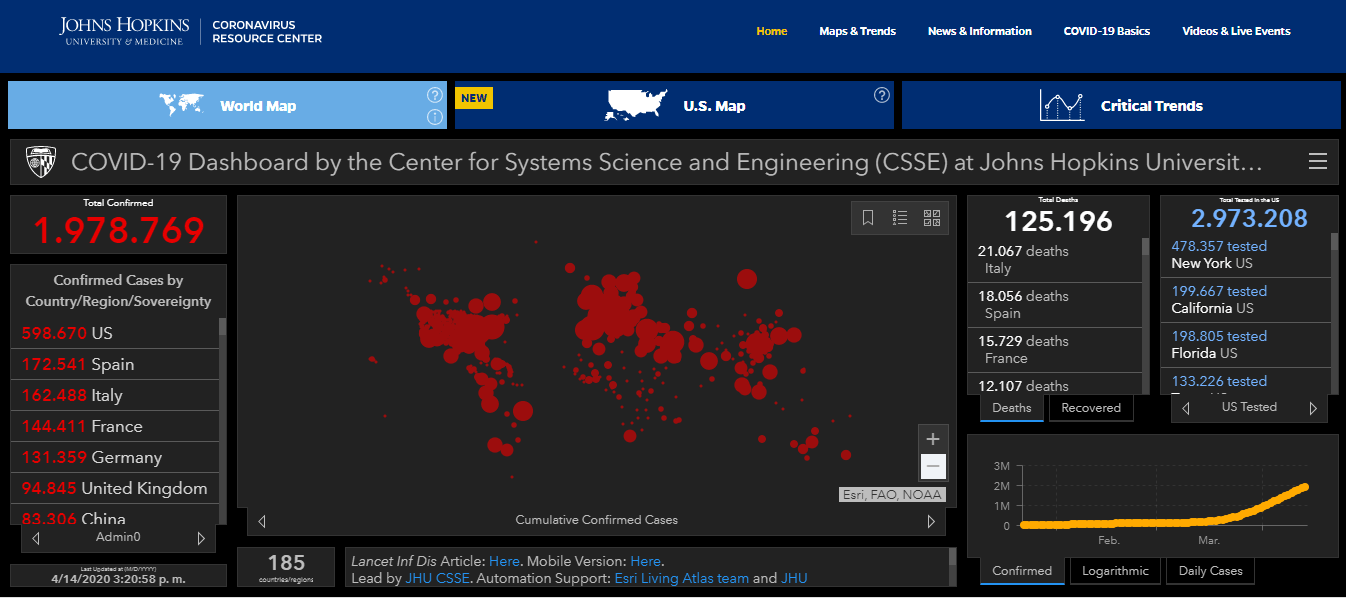Click the U.S. map silhouette icon
The height and width of the screenshot is (604, 1346).
point(636,105)
